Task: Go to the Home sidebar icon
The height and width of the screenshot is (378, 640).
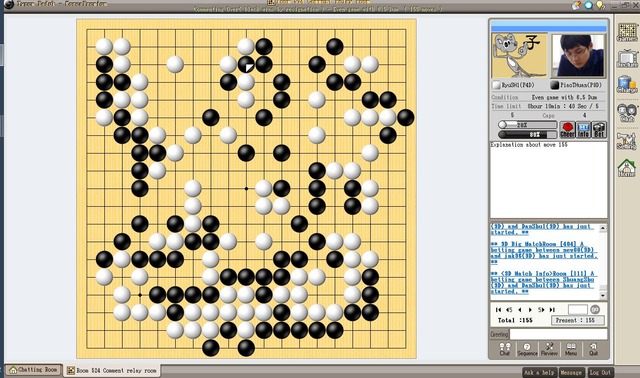Action: click(x=627, y=168)
